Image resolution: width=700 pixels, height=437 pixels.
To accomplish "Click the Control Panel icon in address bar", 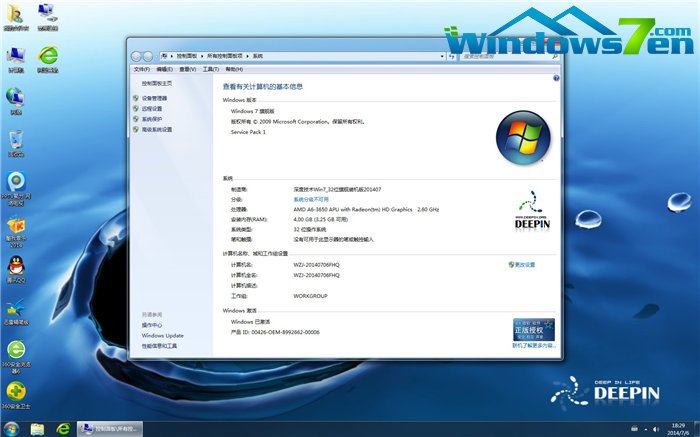I will [164, 56].
